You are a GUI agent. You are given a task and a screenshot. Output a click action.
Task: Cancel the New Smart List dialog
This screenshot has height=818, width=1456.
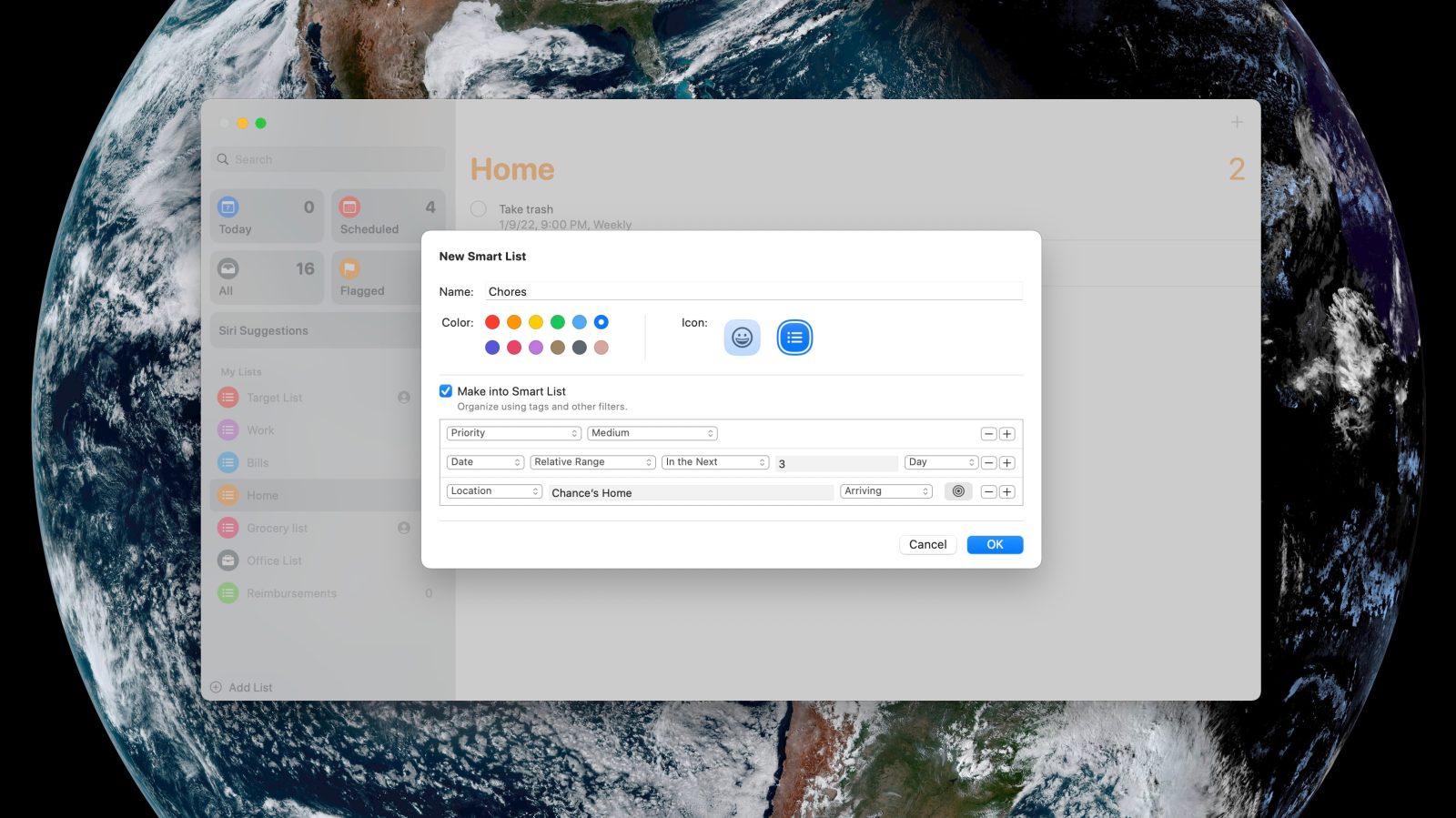[x=927, y=544]
